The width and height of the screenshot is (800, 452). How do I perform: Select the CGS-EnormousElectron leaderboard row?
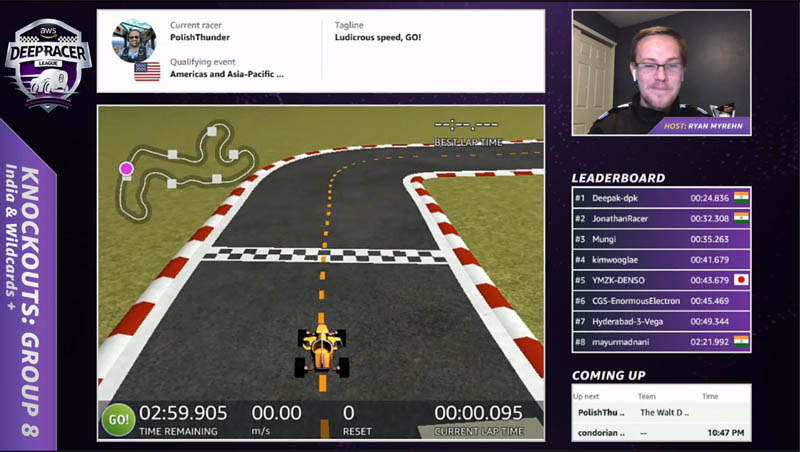click(661, 300)
